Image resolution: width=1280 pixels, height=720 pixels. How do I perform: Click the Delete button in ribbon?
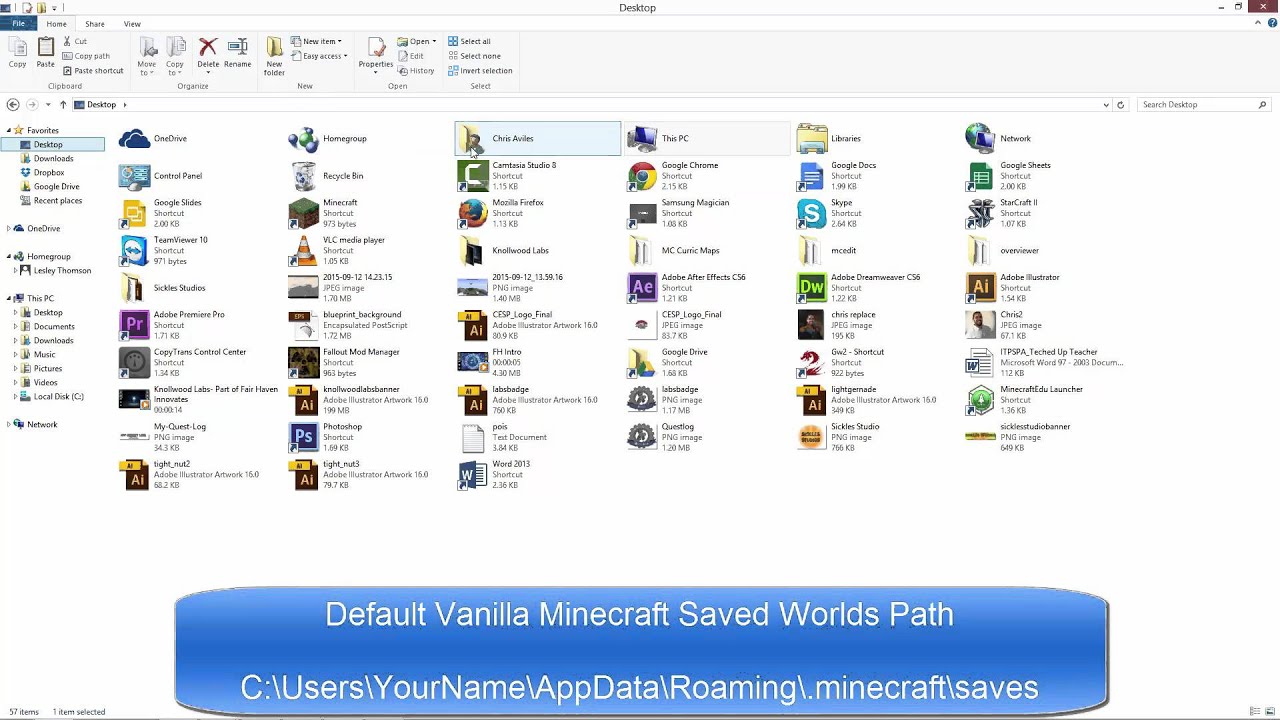tap(208, 53)
